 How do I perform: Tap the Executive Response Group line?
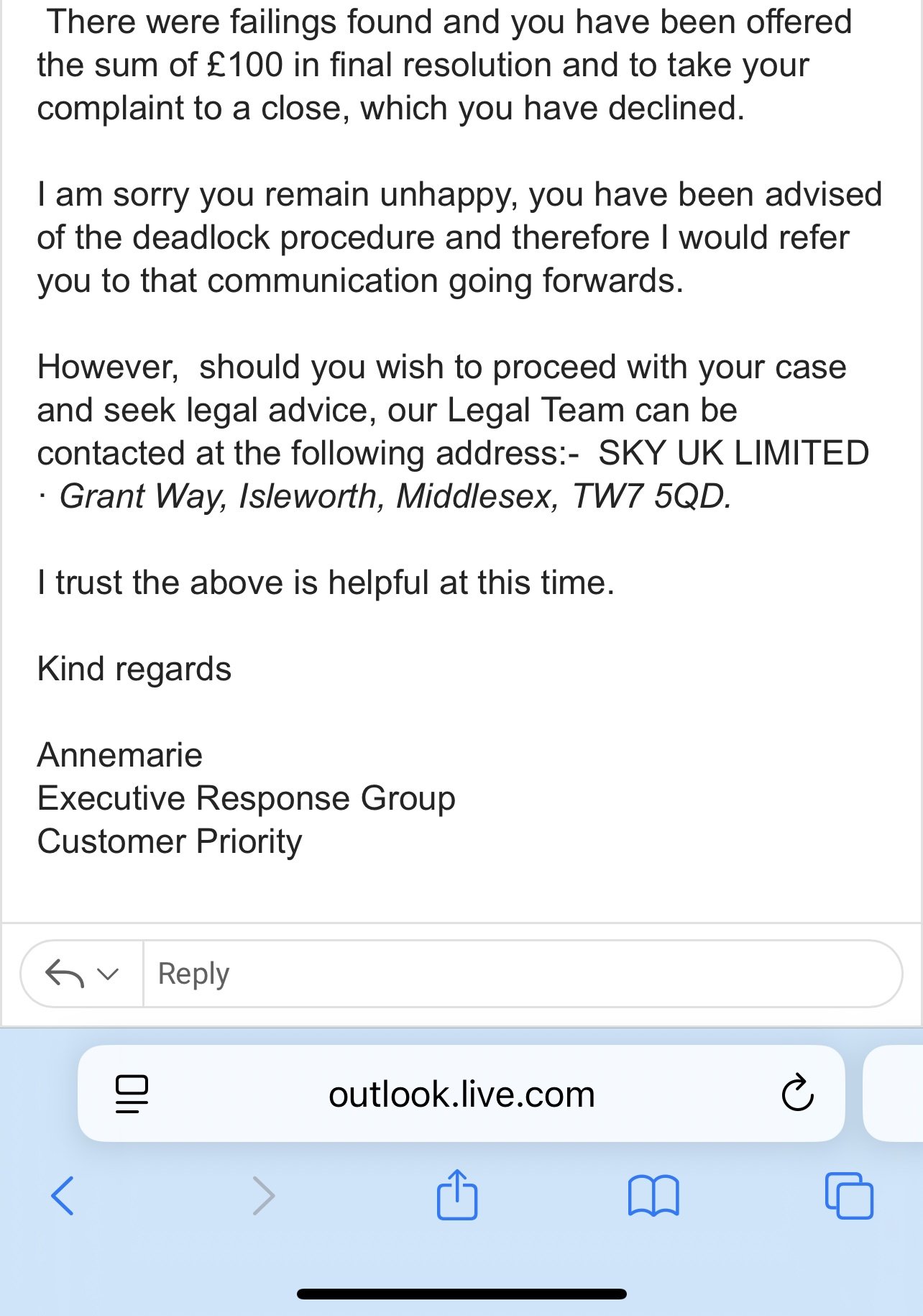[x=247, y=799]
